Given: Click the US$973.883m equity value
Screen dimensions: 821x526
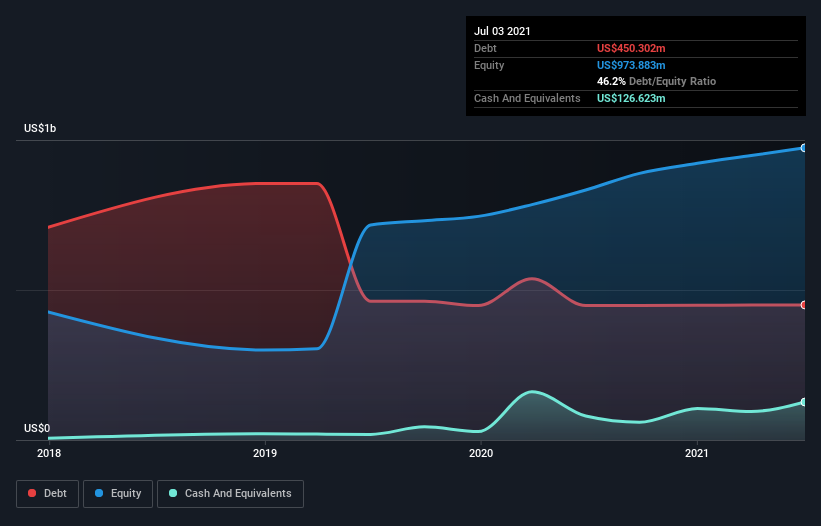Looking at the screenshot, I should [631, 65].
